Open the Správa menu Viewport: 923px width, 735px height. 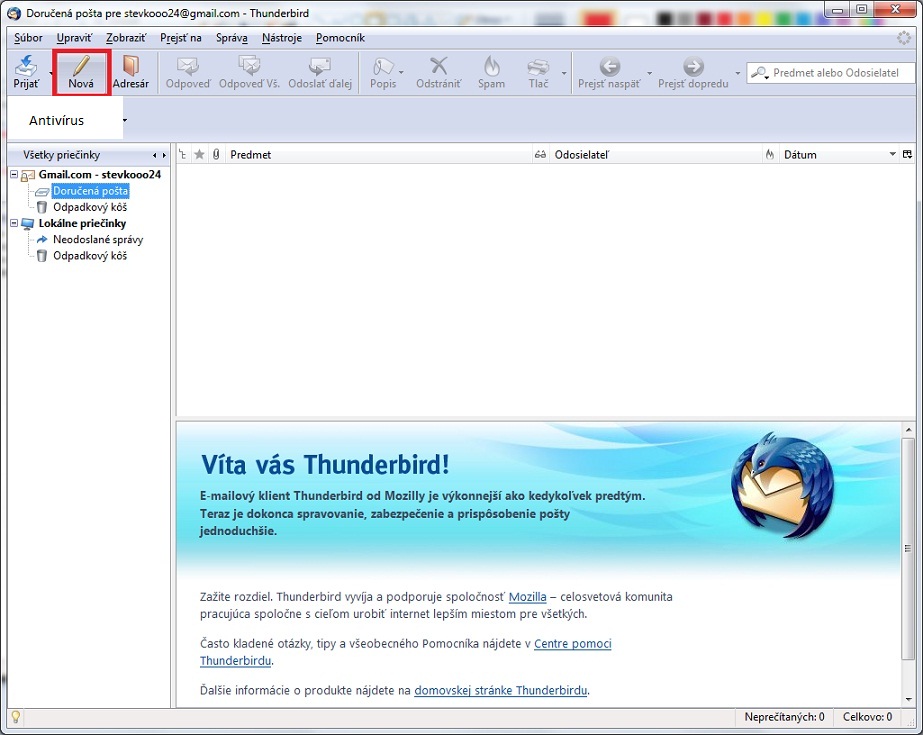coord(231,38)
